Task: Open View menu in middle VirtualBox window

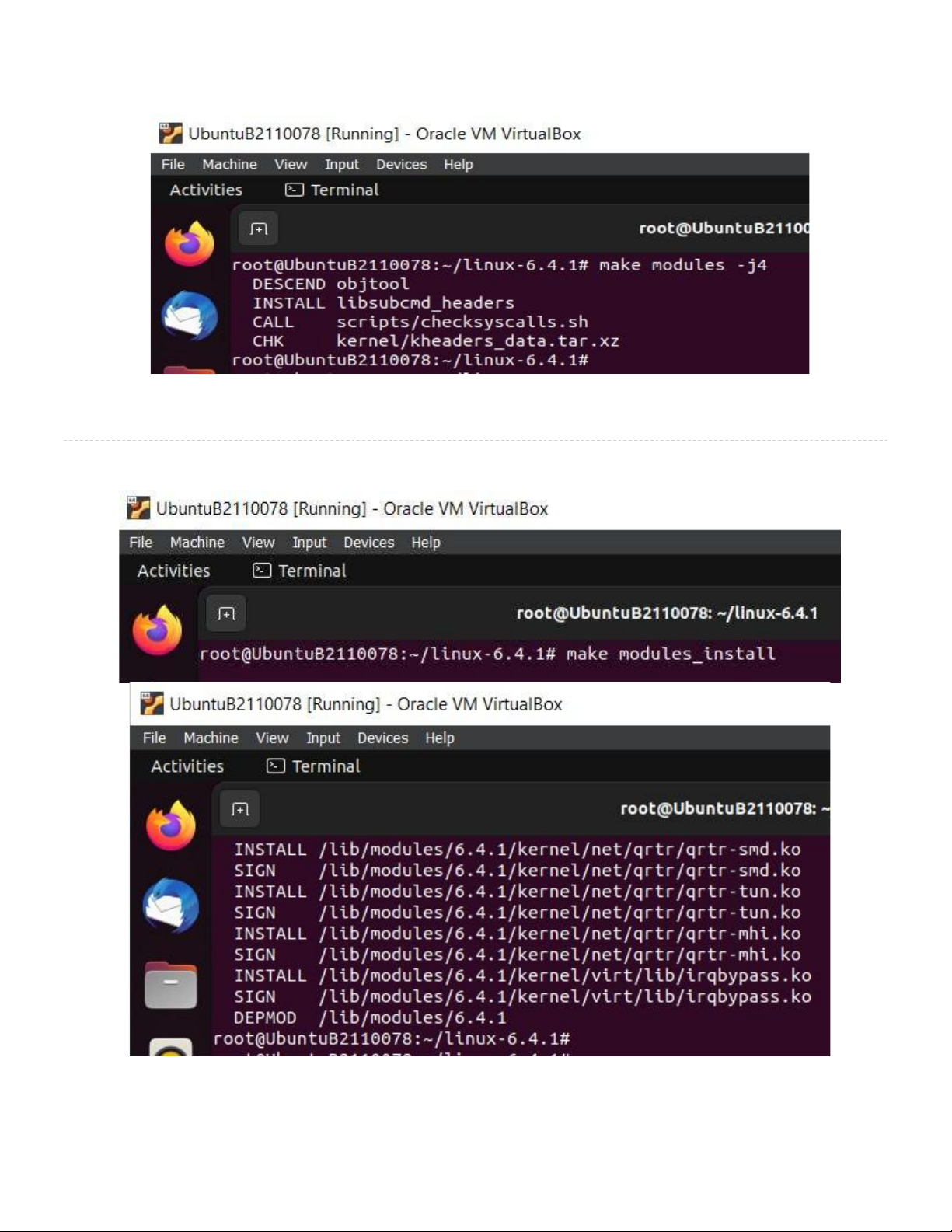Action: tap(258, 543)
